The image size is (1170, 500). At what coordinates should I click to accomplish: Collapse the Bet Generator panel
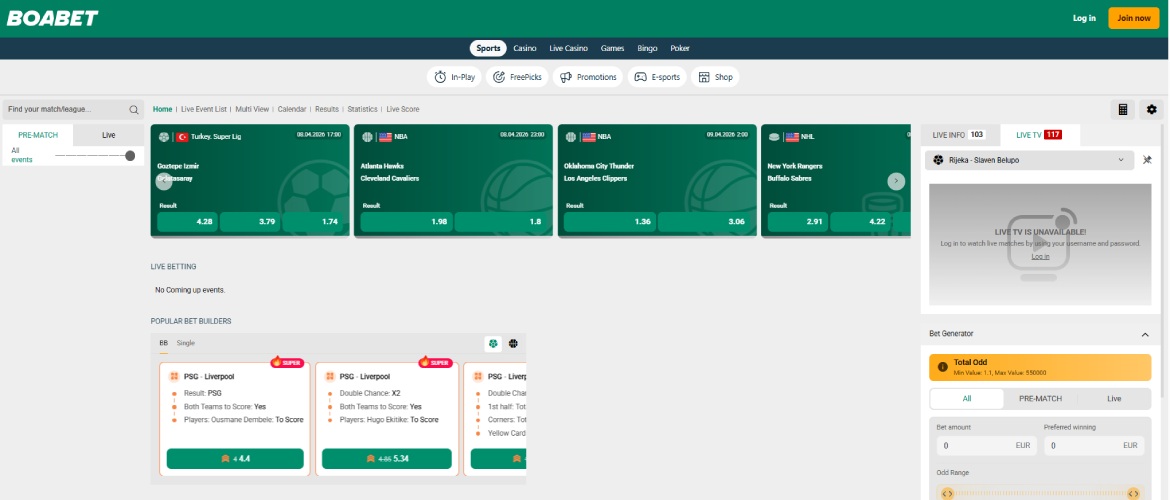1144,334
